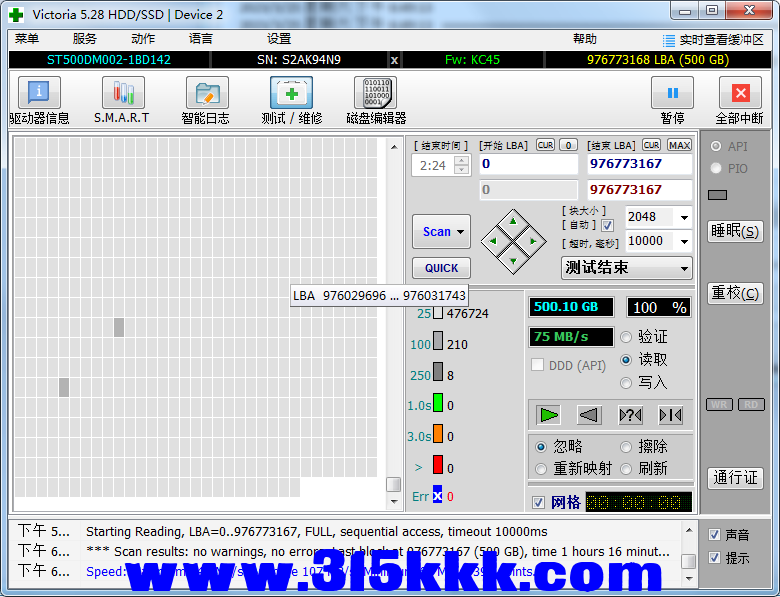
Task: Open the 帮助 help menu
Action: [x=585, y=39]
